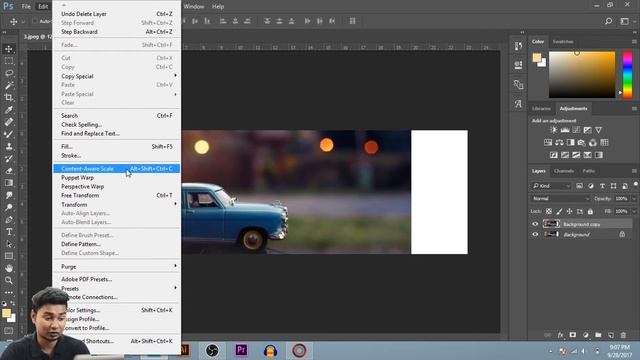The width and height of the screenshot is (640, 360).
Task: Open the Layers panel options menu
Action: coord(634,171)
